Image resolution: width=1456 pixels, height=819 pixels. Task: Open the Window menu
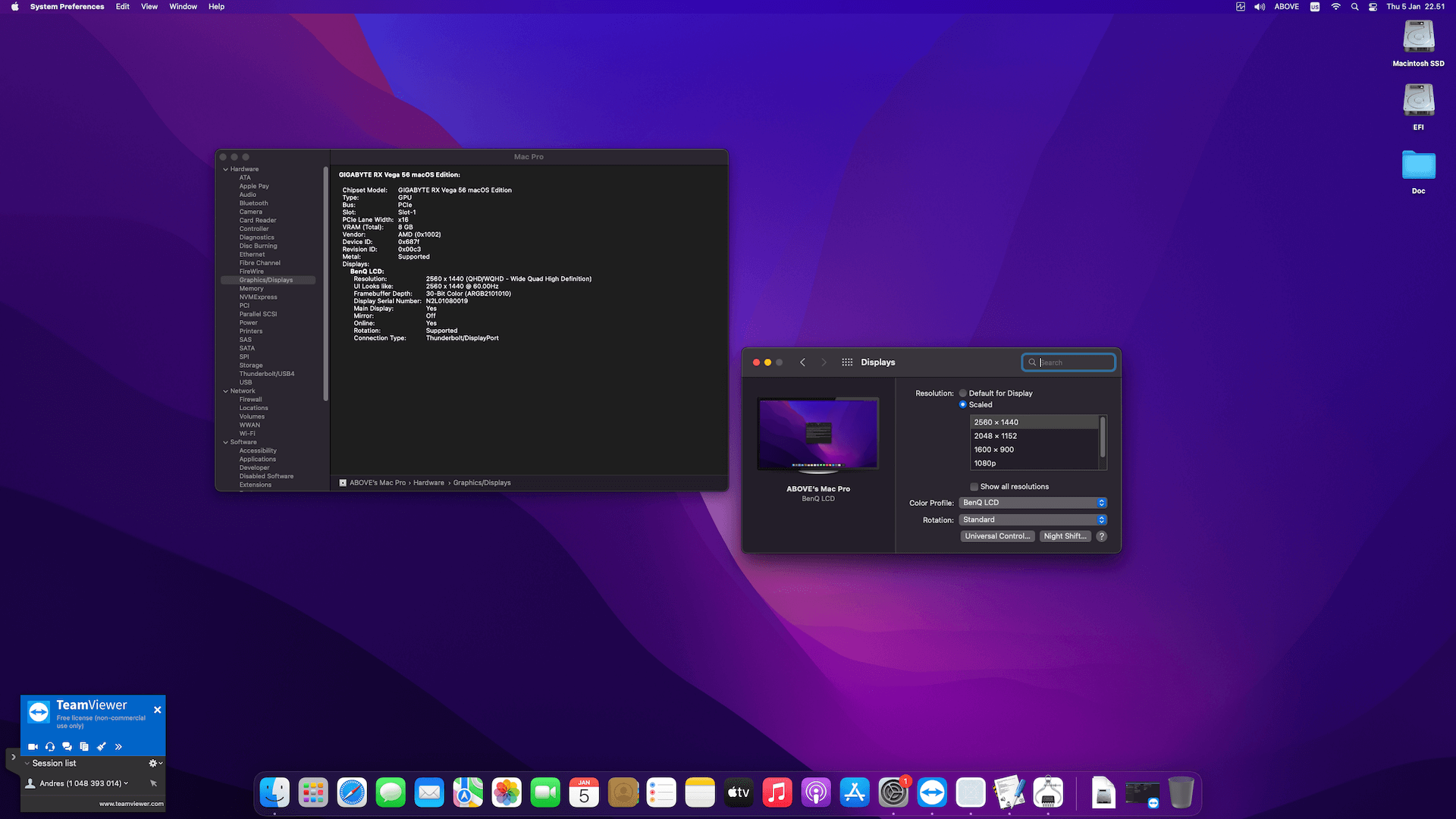pyautogui.click(x=183, y=7)
